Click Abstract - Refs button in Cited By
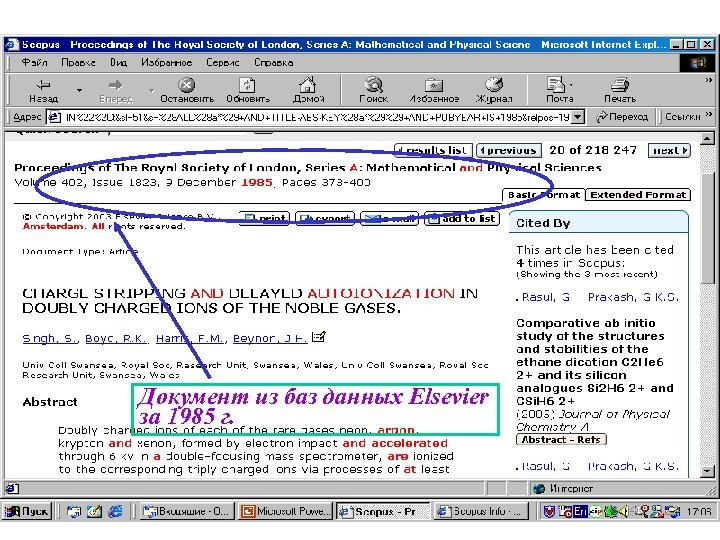Screen dimensions: 720x540 [x=561, y=439]
